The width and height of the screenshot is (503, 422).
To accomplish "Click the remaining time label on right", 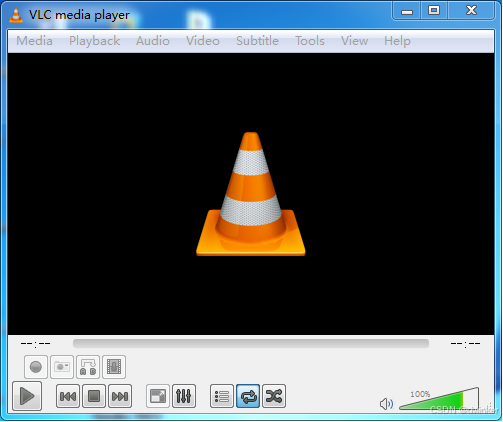I will 465,343.
